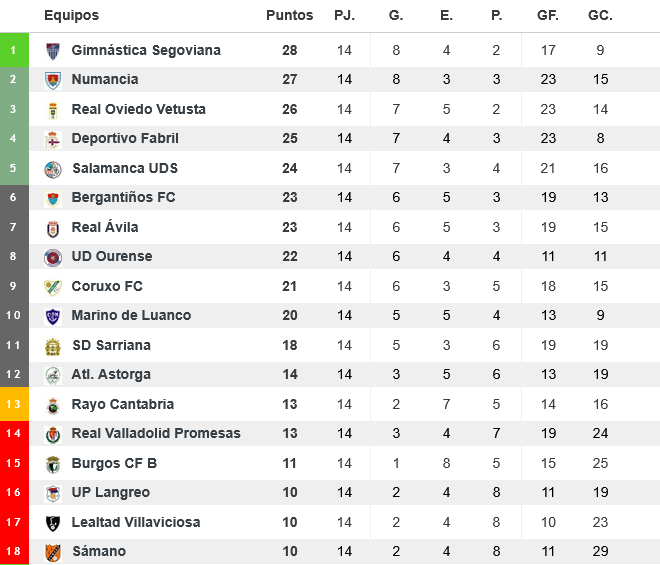The height and width of the screenshot is (565, 660).
Task: Sort table by Puntos column header
Action: [289, 16]
